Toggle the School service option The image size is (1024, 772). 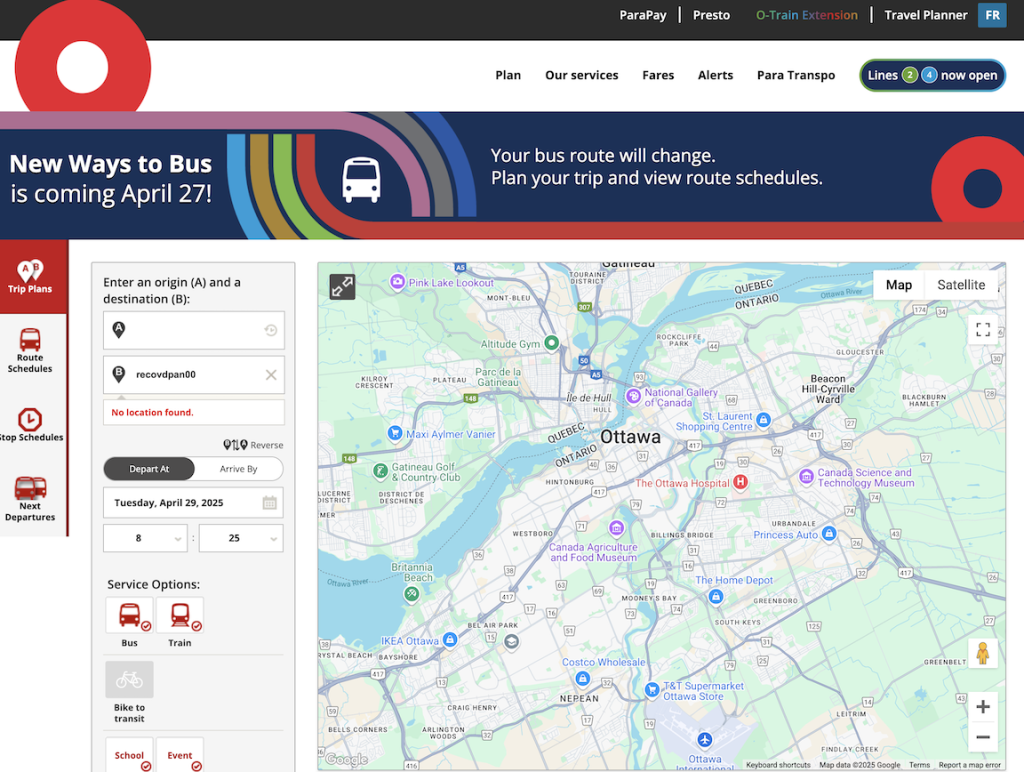129,756
